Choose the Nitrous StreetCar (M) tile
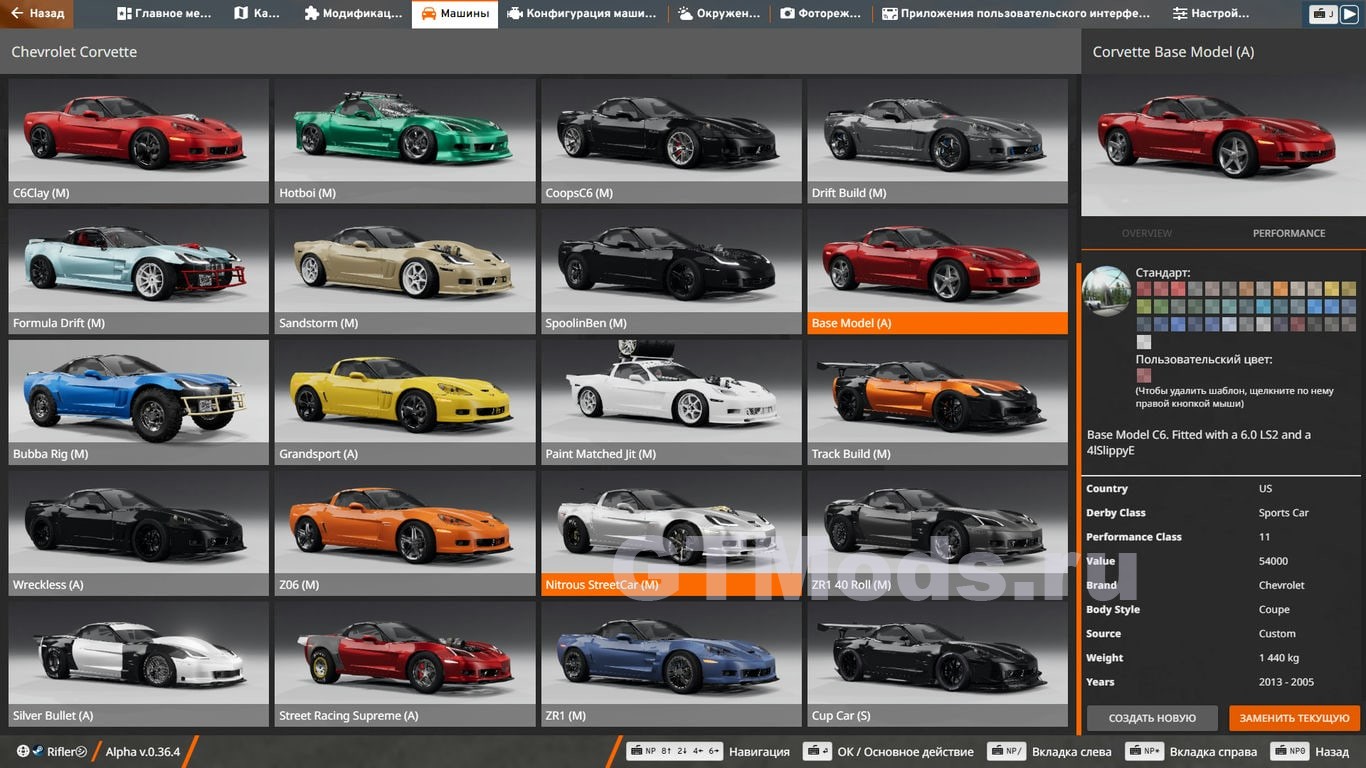The height and width of the screenshot is (768, 1366). click(x=671, y=533)
